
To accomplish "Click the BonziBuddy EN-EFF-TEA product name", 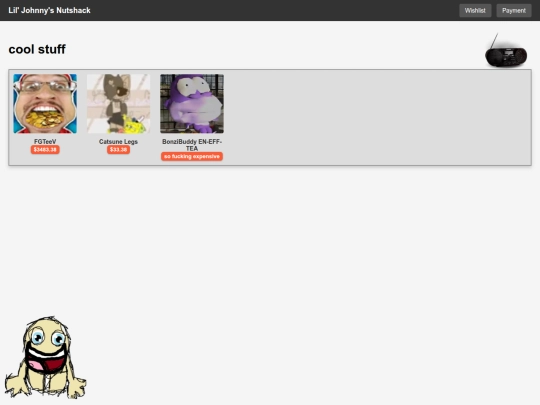I will [192, 145].
